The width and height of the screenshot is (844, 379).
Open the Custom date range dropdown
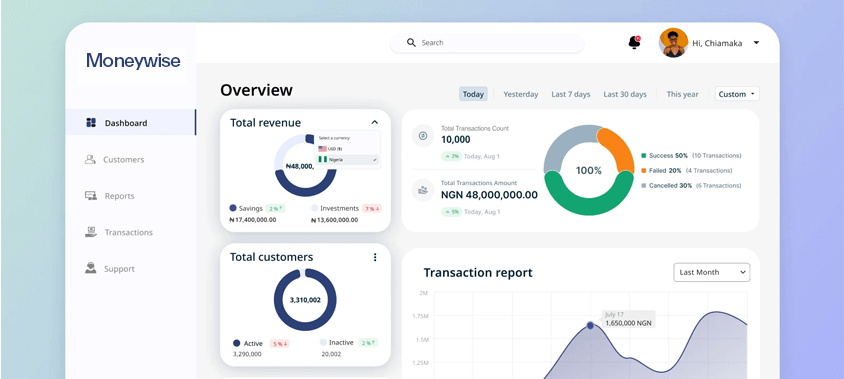pos(737,94)
